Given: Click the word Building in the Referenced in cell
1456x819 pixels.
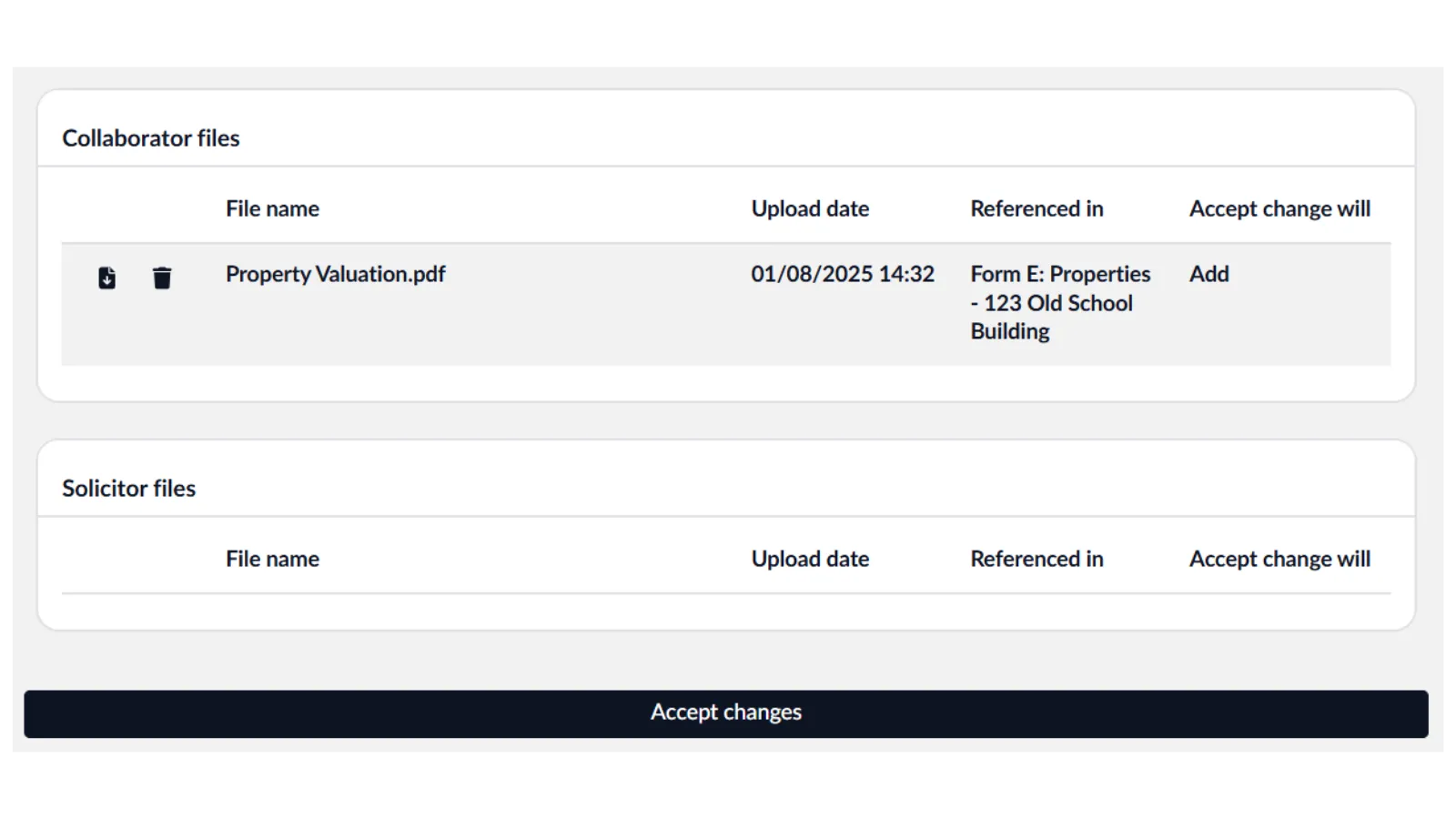Looking at the screenshot, I should coord(1010,331).
